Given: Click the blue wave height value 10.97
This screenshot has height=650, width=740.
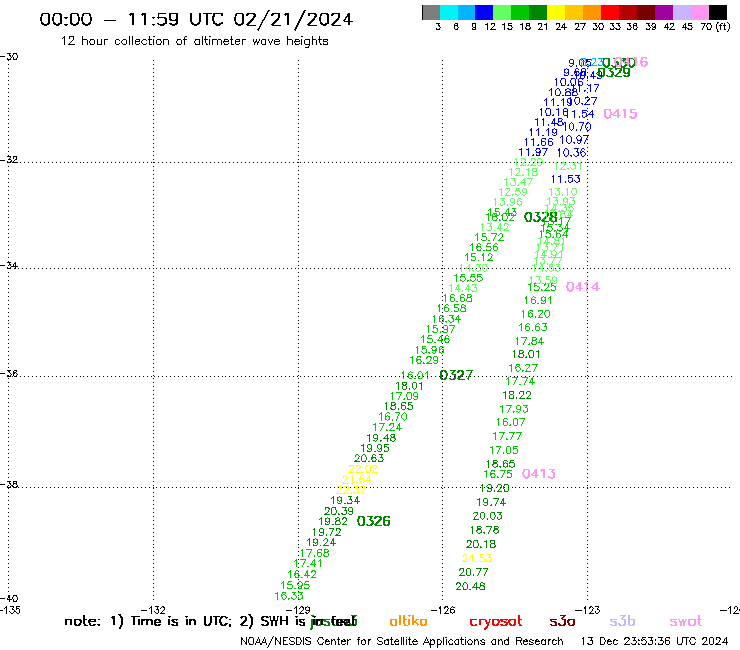Looking at the screenshot, I should (x=574, y=140).
